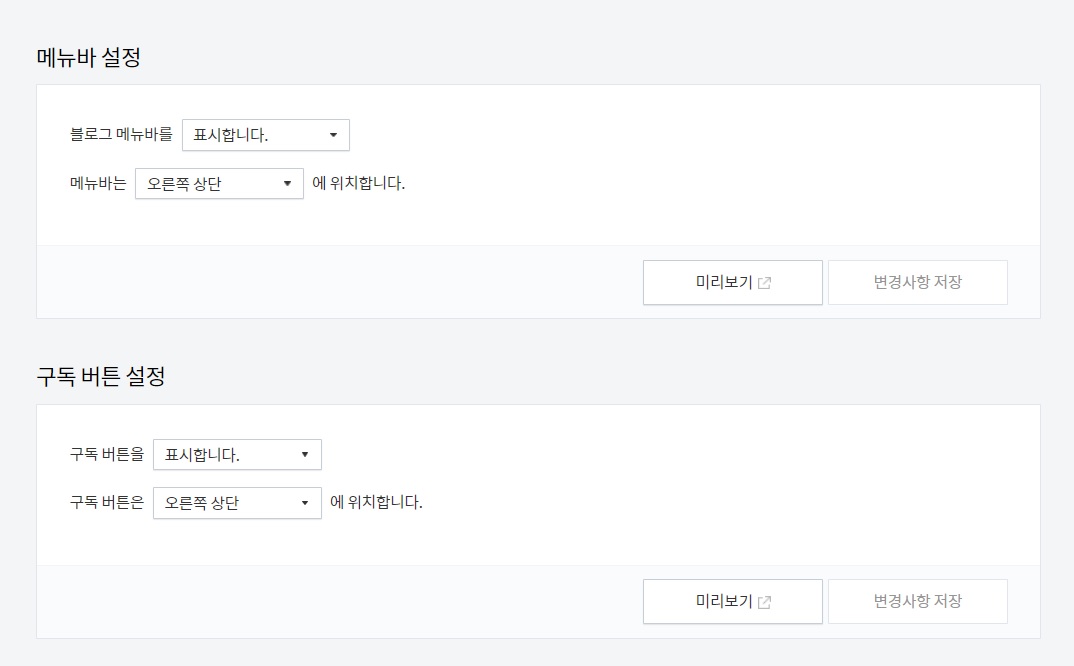Viewport: 1074px width, 666px height.
Task: Open the 메뉴바 position dropdown
Action: 219,183
